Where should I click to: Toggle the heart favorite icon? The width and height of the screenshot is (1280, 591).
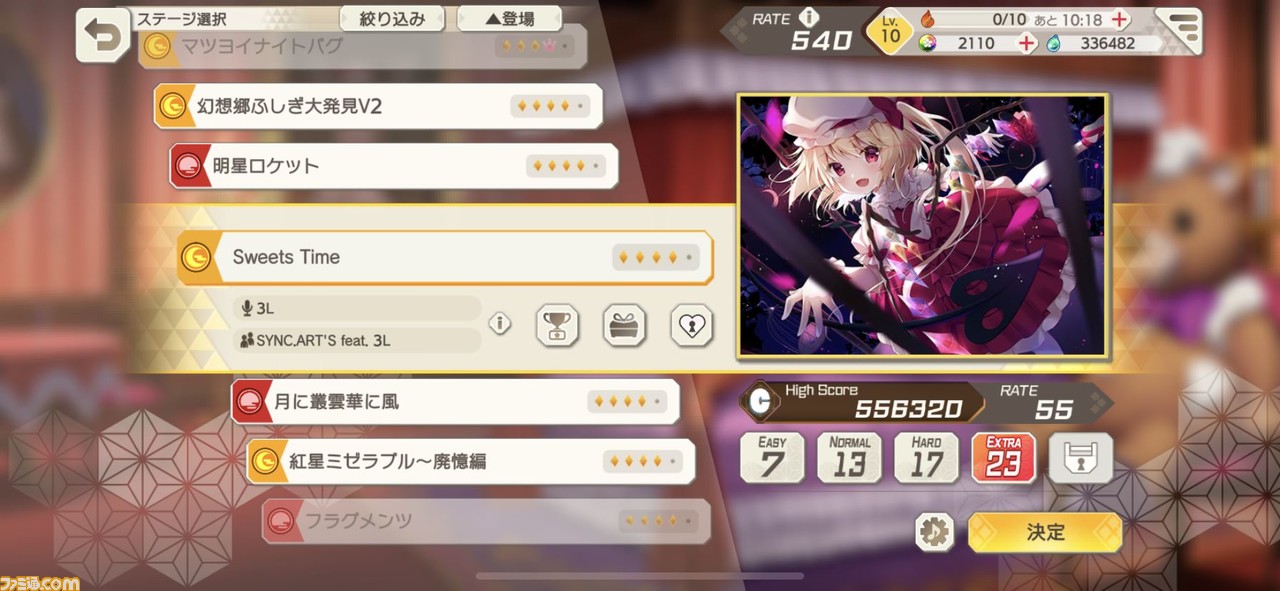[691, 325]
